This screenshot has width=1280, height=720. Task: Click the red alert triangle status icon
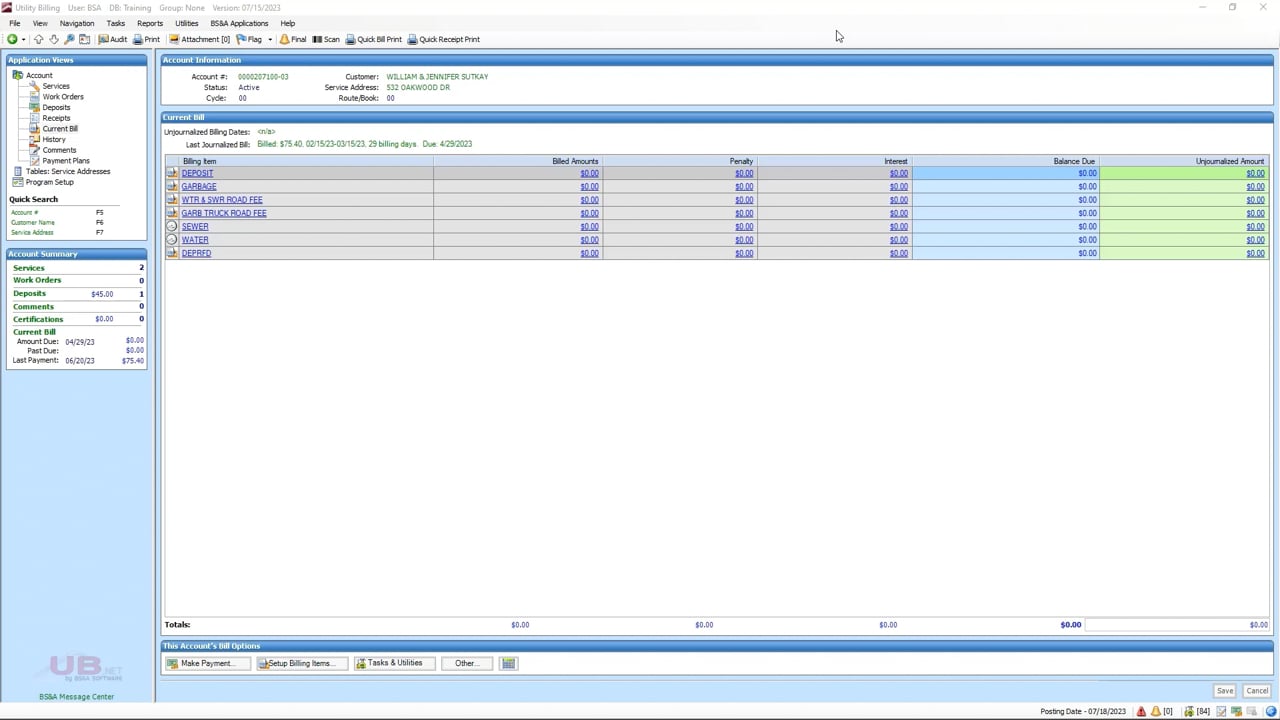(1141, 712)
